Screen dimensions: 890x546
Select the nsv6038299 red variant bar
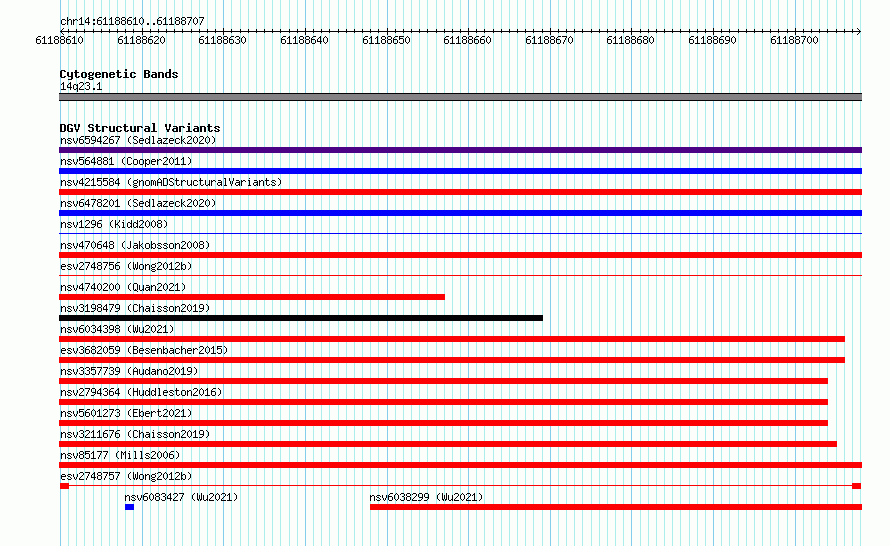[616, 507]
